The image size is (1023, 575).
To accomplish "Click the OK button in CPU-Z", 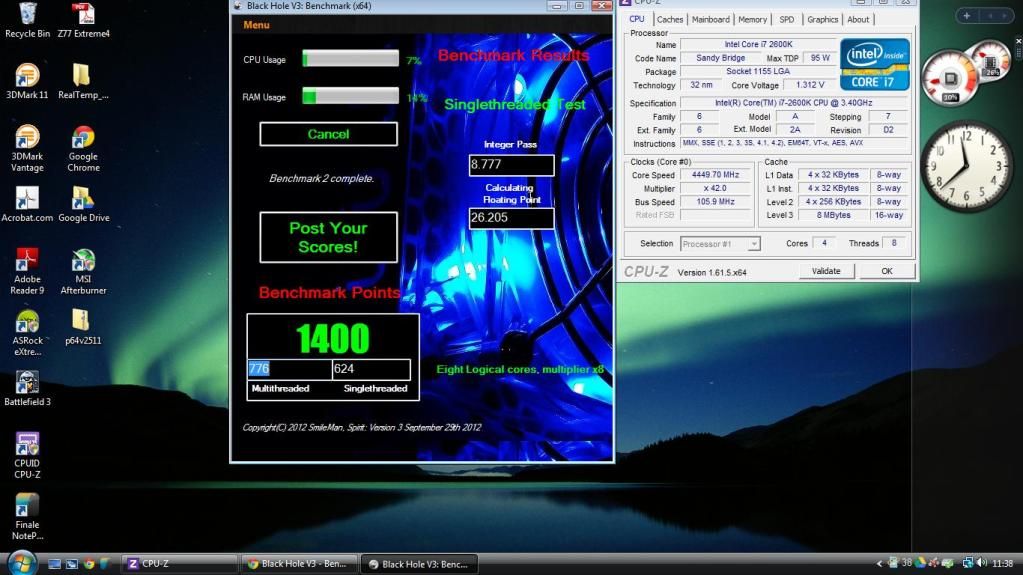I will click(x=887, y=271).
